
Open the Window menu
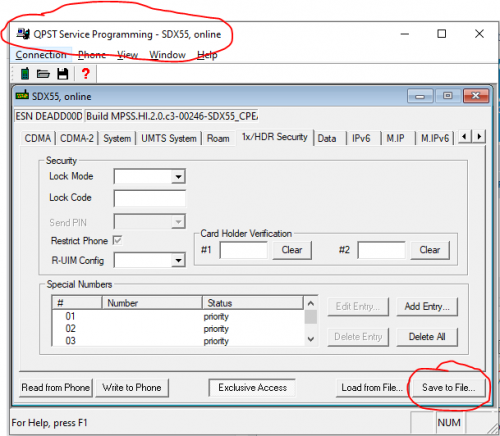(x=167, y=55)
